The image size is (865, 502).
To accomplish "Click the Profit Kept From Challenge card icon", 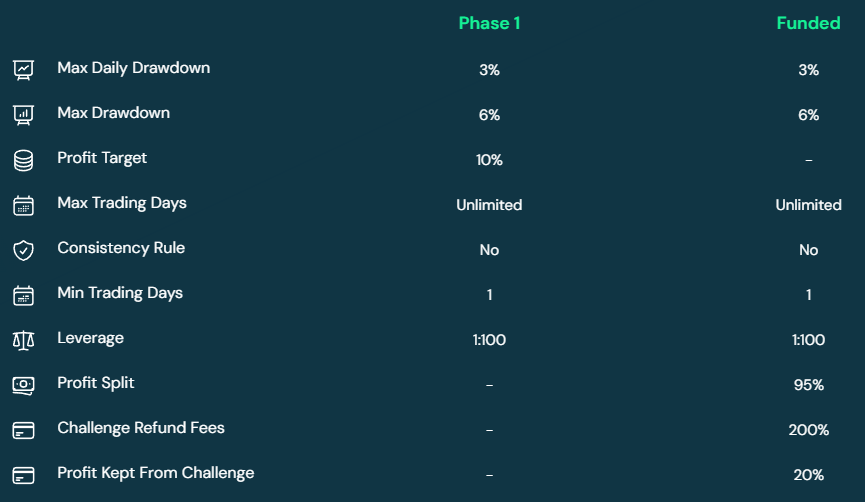I will (23, 476).
